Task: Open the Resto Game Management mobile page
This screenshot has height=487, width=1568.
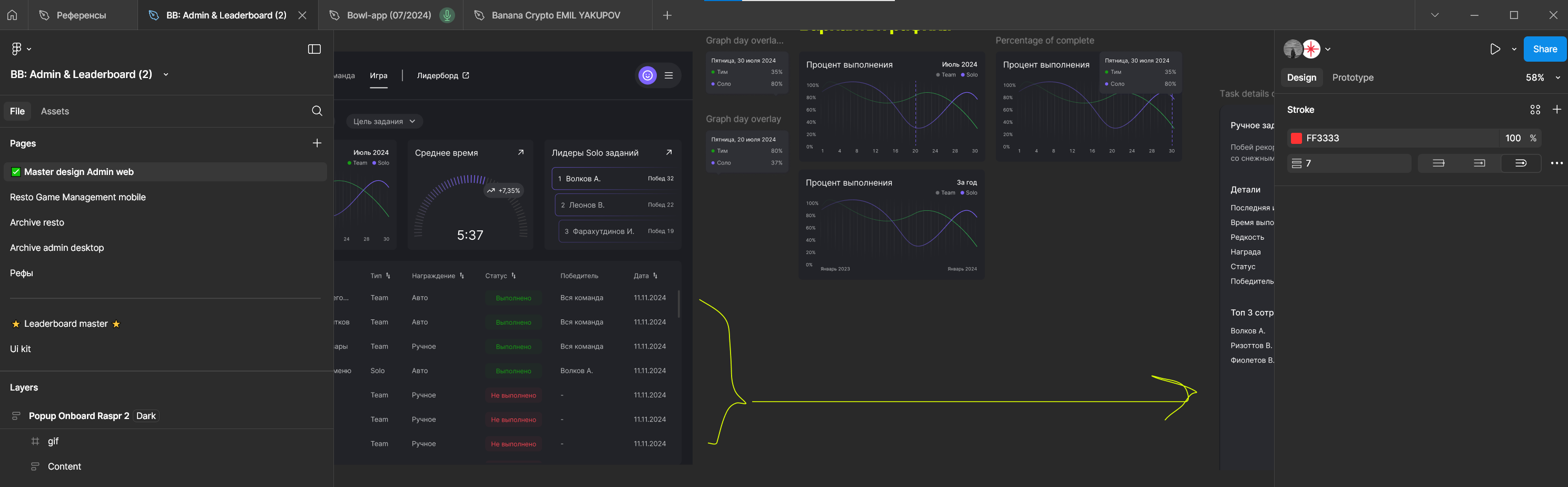Action: tap(78, 197)
